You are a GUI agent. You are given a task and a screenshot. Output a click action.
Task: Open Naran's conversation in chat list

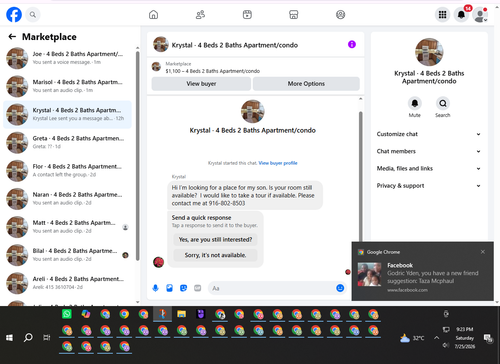(x=67, y=199)
